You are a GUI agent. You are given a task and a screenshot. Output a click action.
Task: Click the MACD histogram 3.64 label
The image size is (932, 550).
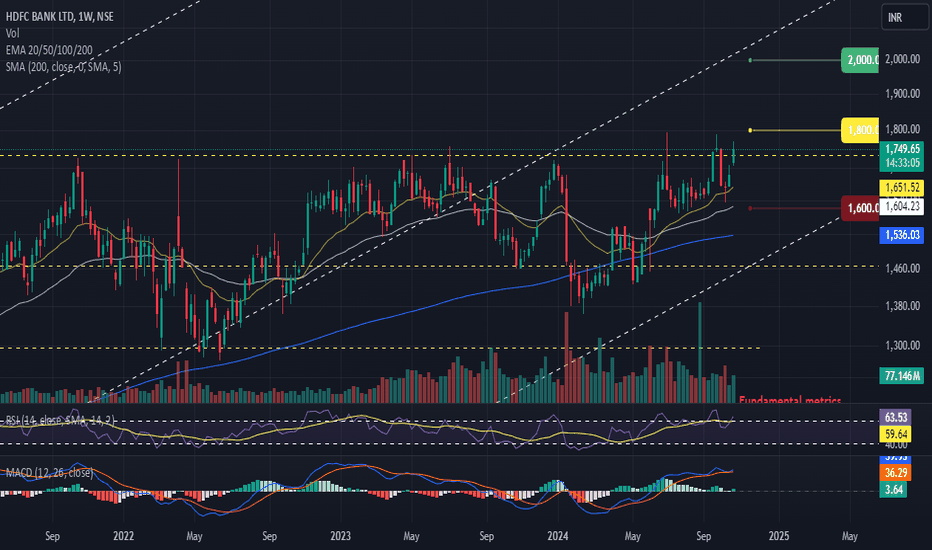coord(893,489)
